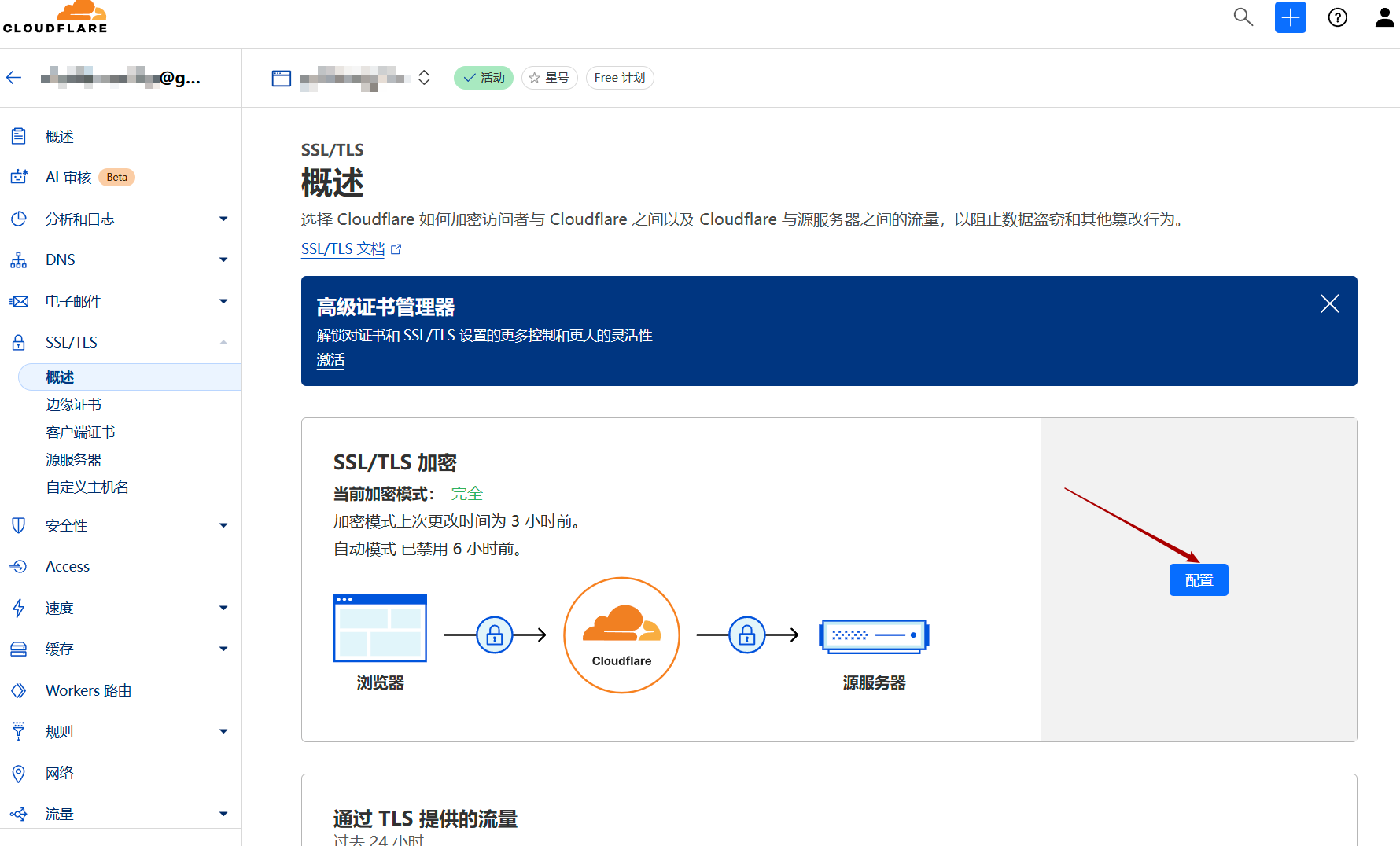Image resolution: width=1400 pixels, height=846 pixels.
Task: Click 激活 in the certificate manager banner
Action: (x=330, y=360)
